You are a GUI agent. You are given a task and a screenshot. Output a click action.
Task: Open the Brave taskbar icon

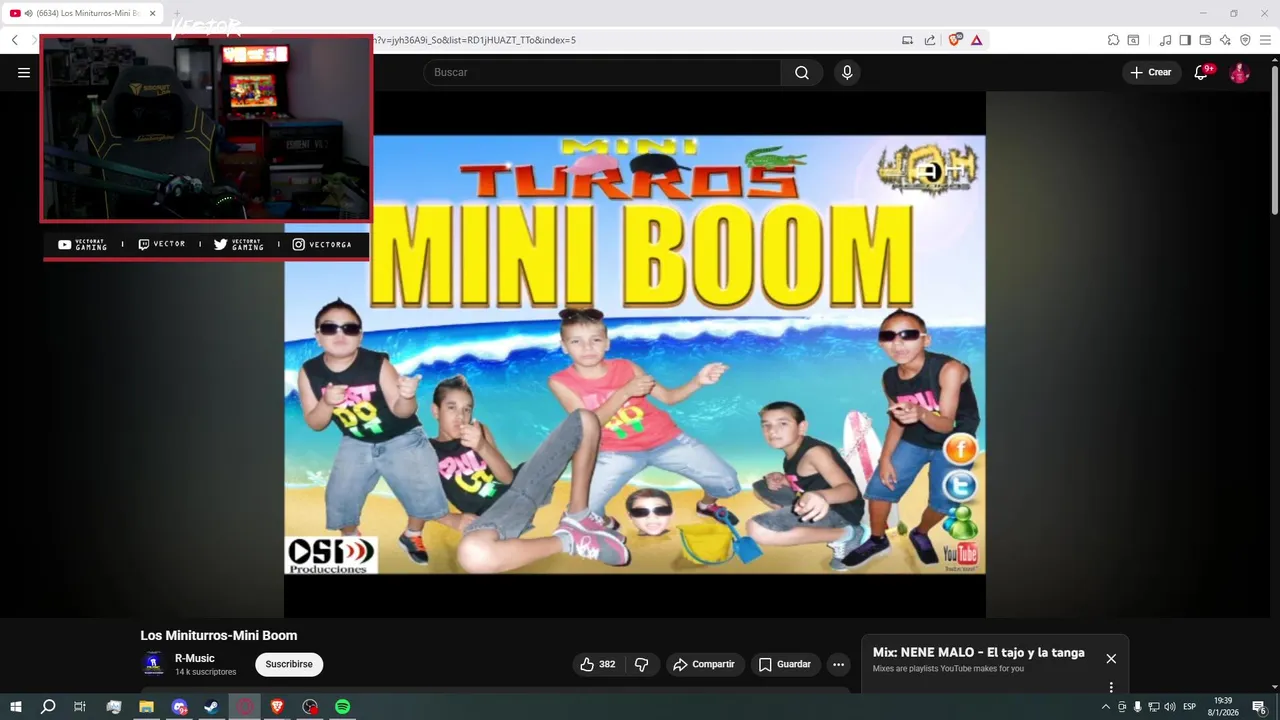[277, 706]
